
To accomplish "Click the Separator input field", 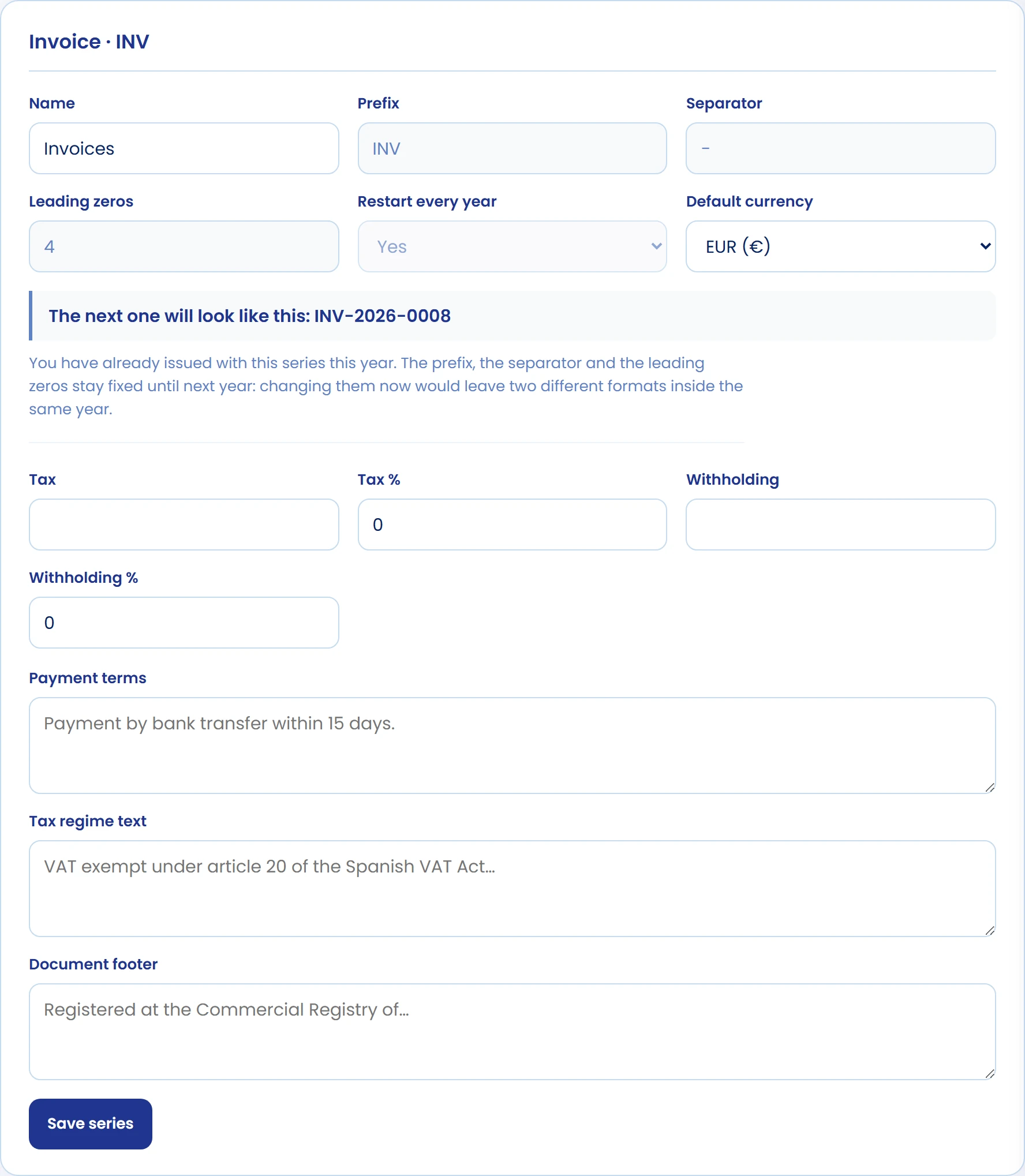I will click(x=840, y=148).
